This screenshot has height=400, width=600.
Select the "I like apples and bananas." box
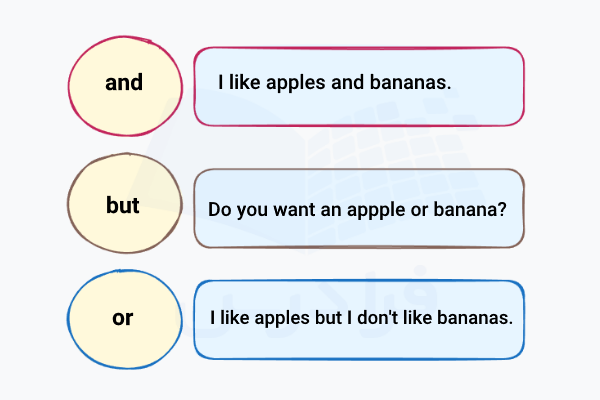coord(358,86)
